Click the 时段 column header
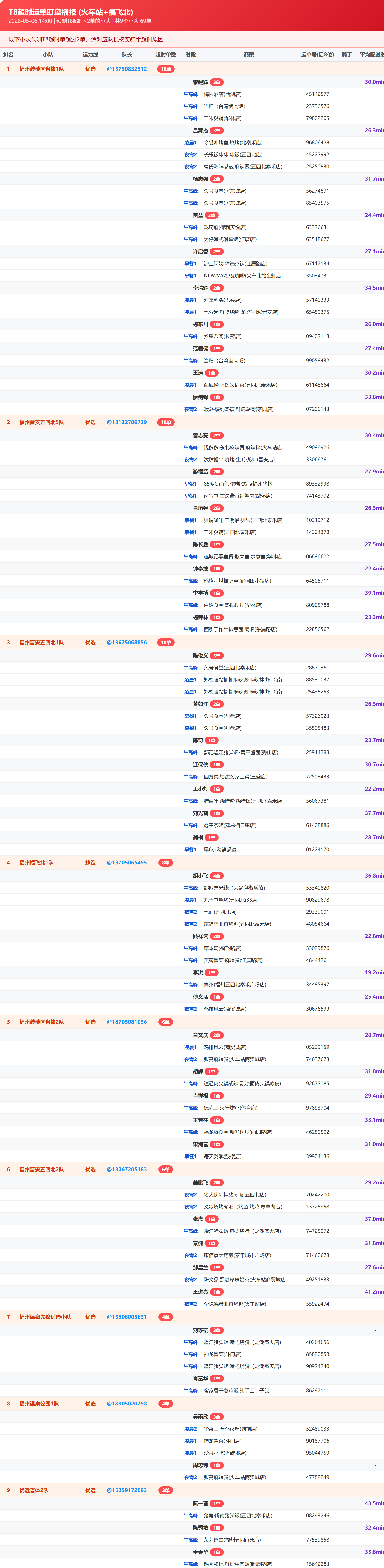This screenshot has height=1568, width=384. (x=191, y=55)
